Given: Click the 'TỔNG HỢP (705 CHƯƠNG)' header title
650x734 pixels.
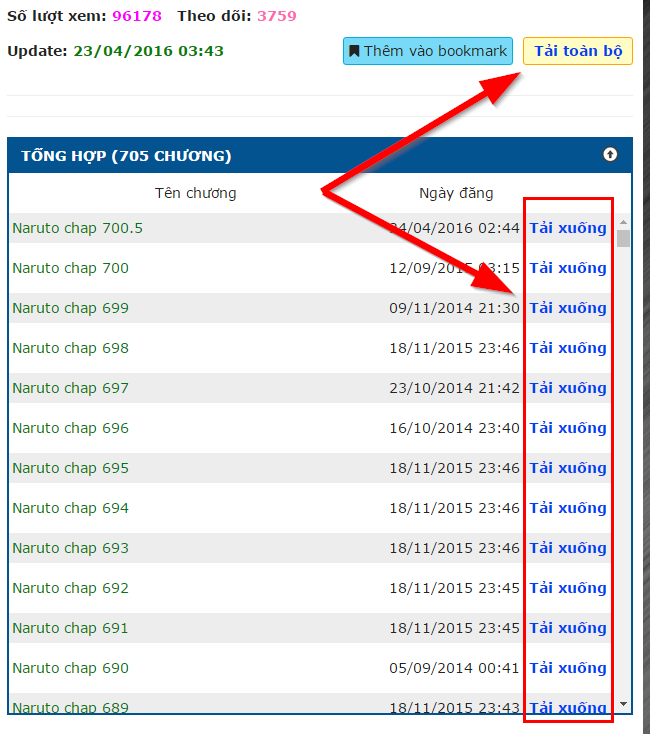Looking at the screenshot, I should tap(126, 156).
